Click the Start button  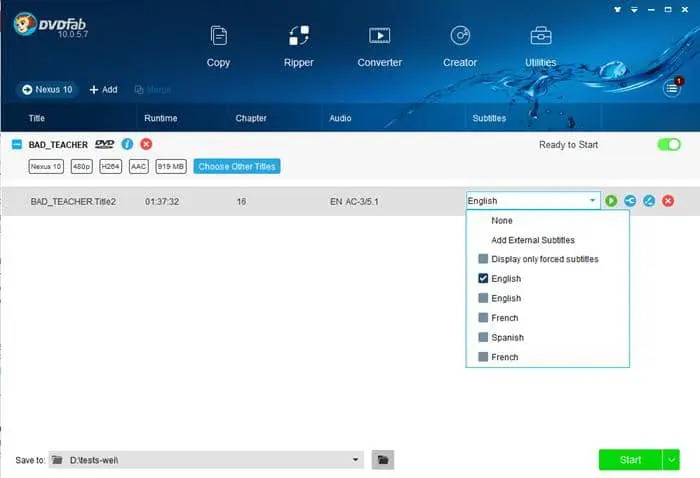click(630, 460)
